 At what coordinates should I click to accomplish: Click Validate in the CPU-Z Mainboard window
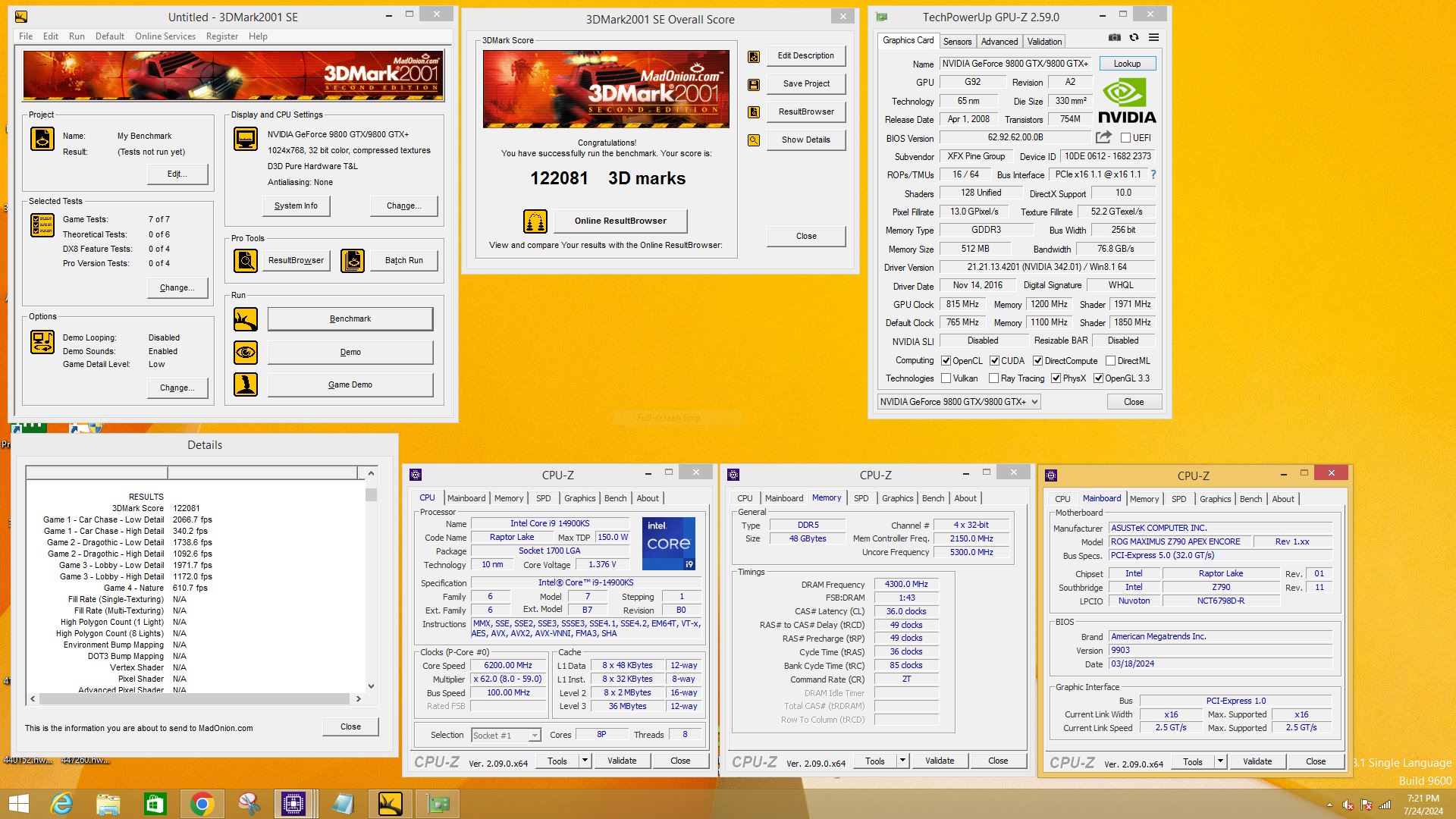point(1257,761)
